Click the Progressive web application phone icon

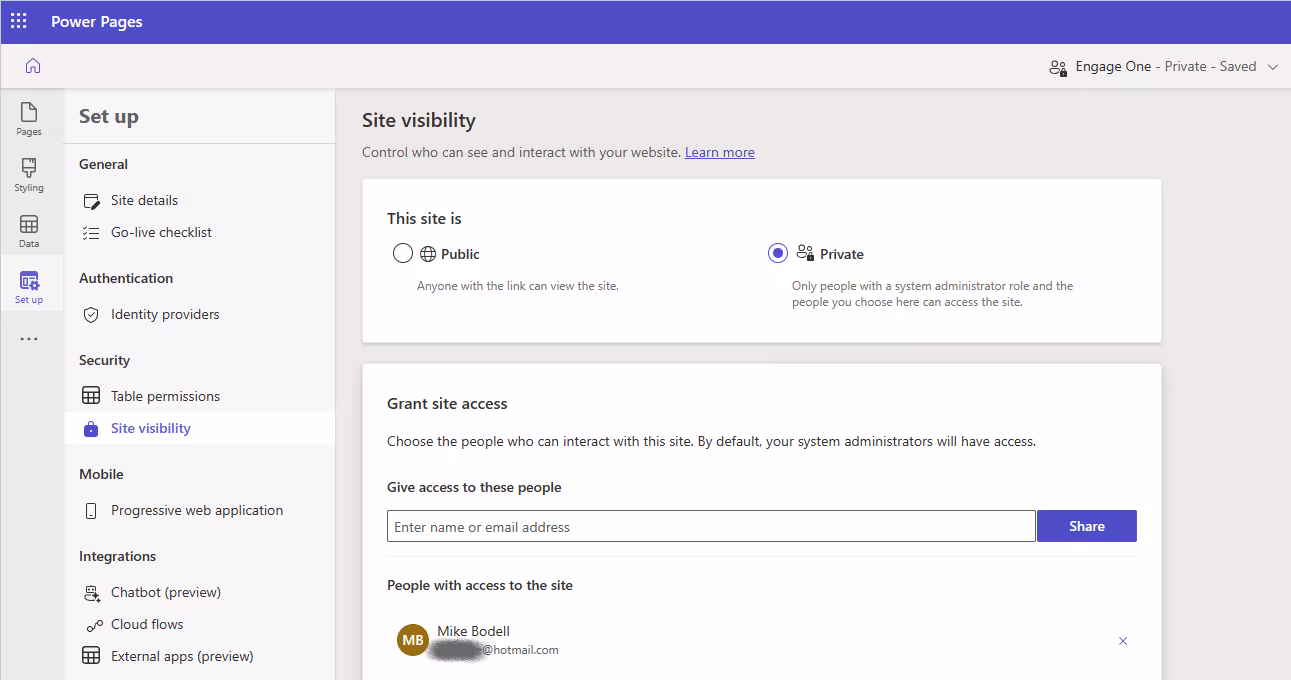[91, 511]
